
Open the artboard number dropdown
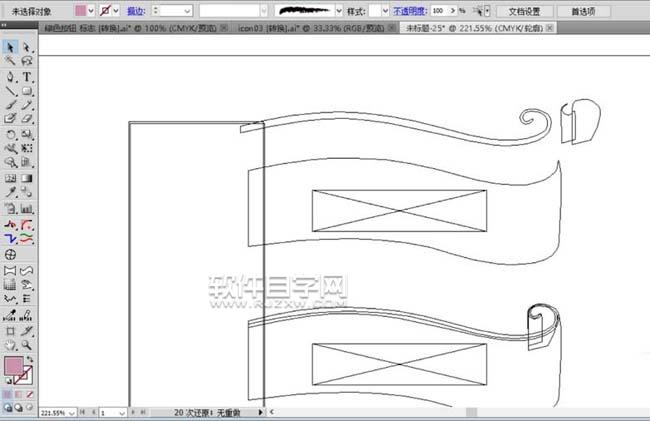click(121, 413)
